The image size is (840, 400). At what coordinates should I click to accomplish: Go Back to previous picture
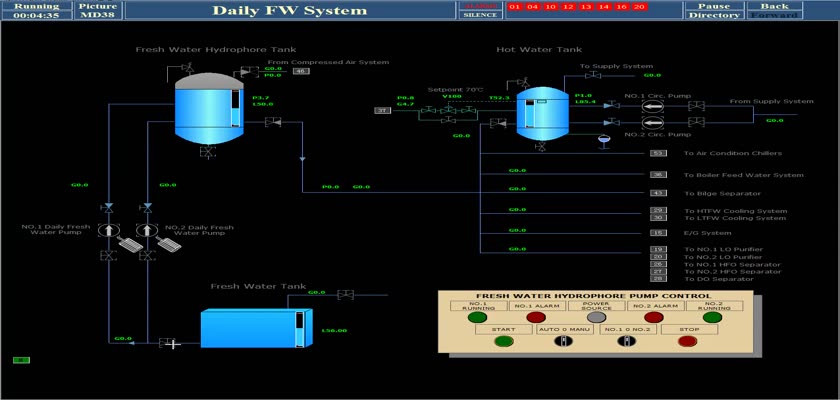coord(775,6)
